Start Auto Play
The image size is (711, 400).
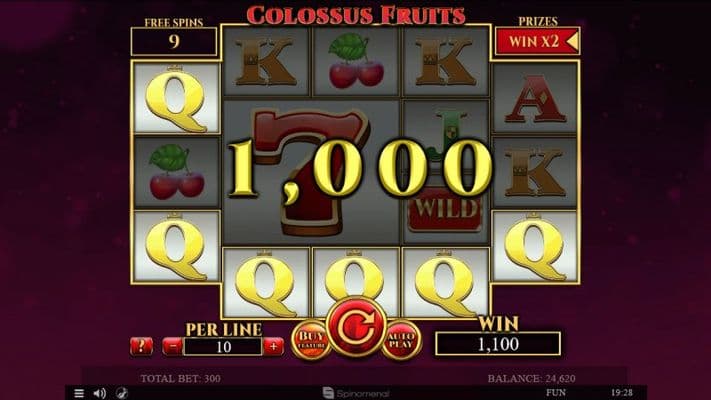[x=401, y=340]
